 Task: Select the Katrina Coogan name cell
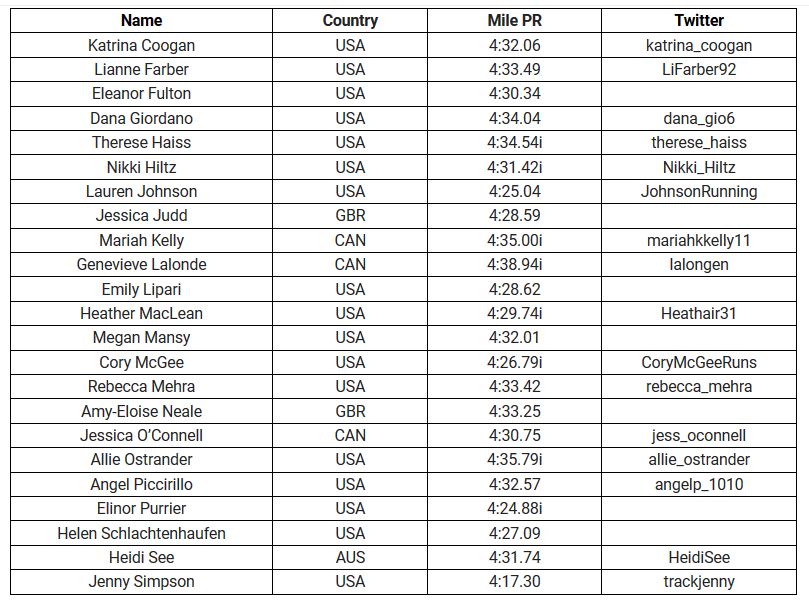coord(141,45)
